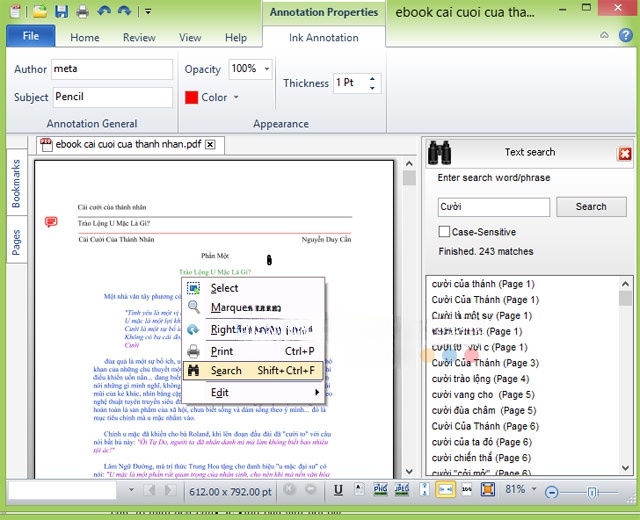Close the Text search panel
Screen dimensions: 640x520
coord(624,154)
